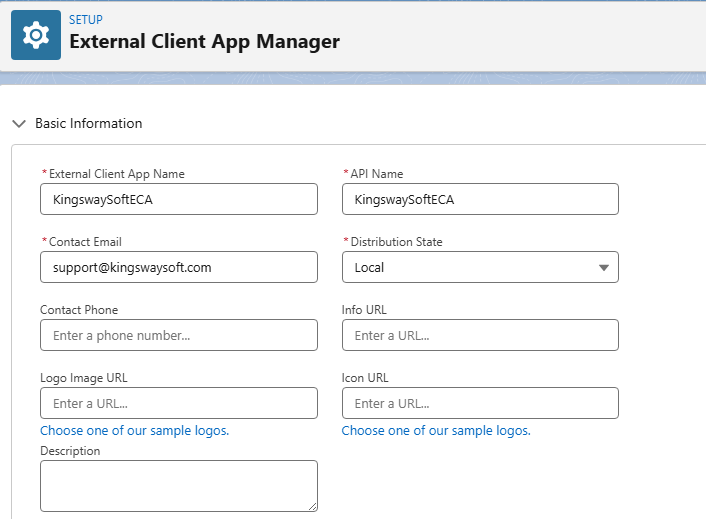This screenshot has width=706, height=519.
Task: Grab the Description box resize handle
Action: click(x=312, y=506)
